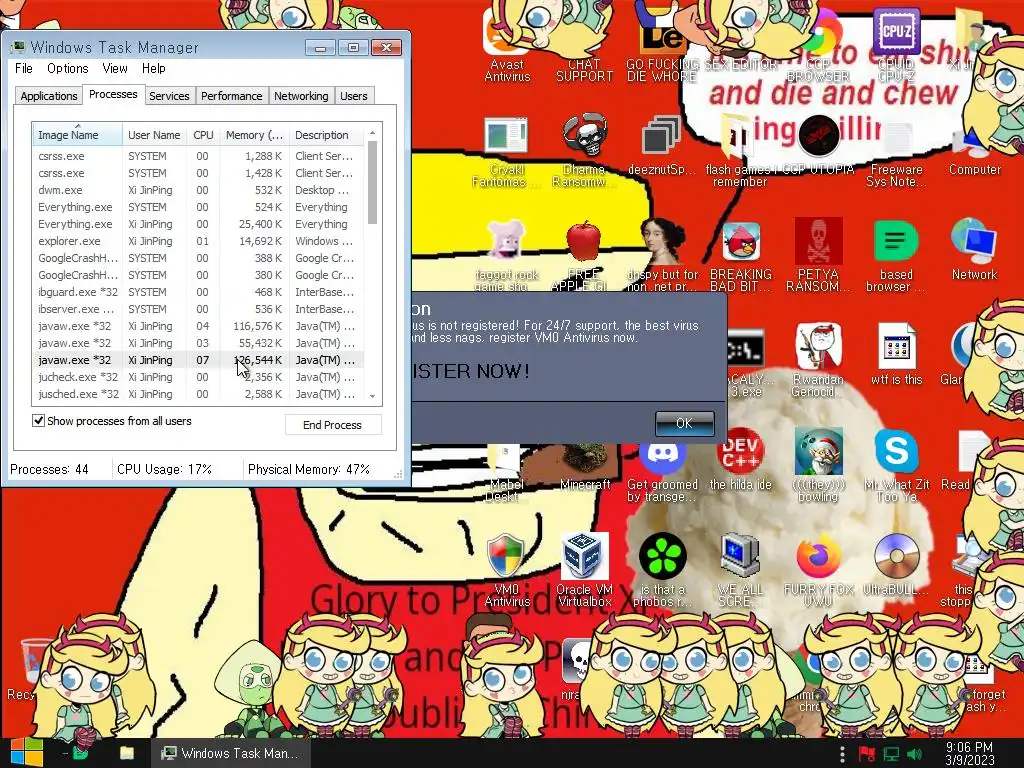Open the Help menu in Task Manager

coord(153,68)
